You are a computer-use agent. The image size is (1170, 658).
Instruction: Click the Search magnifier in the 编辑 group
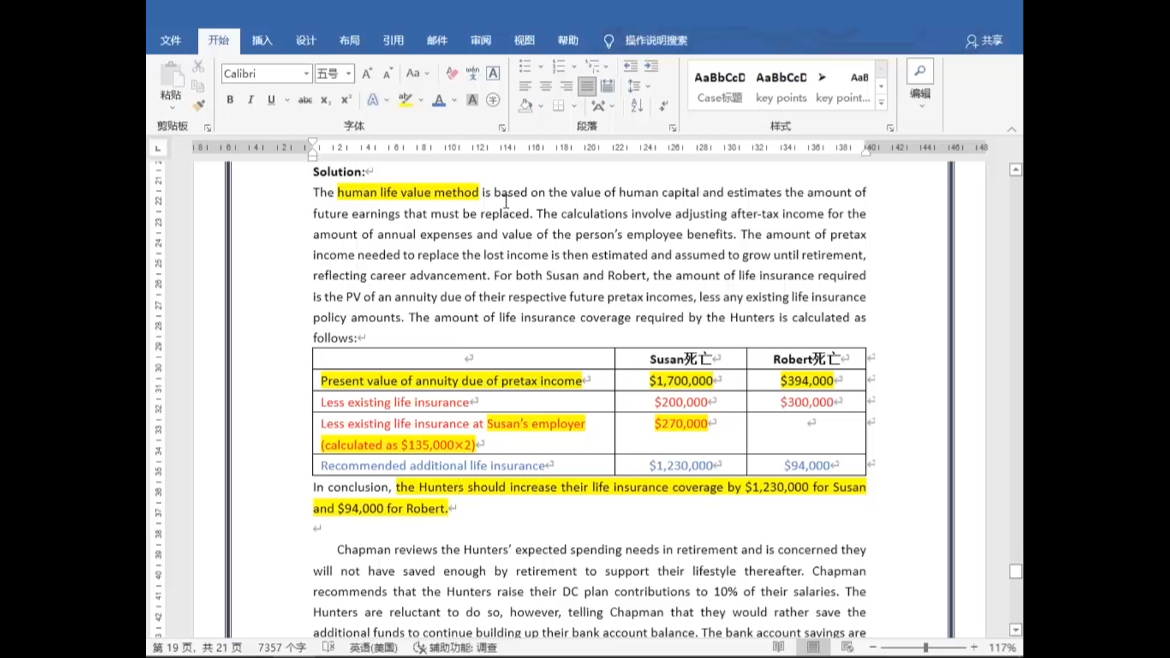(920, 71)
